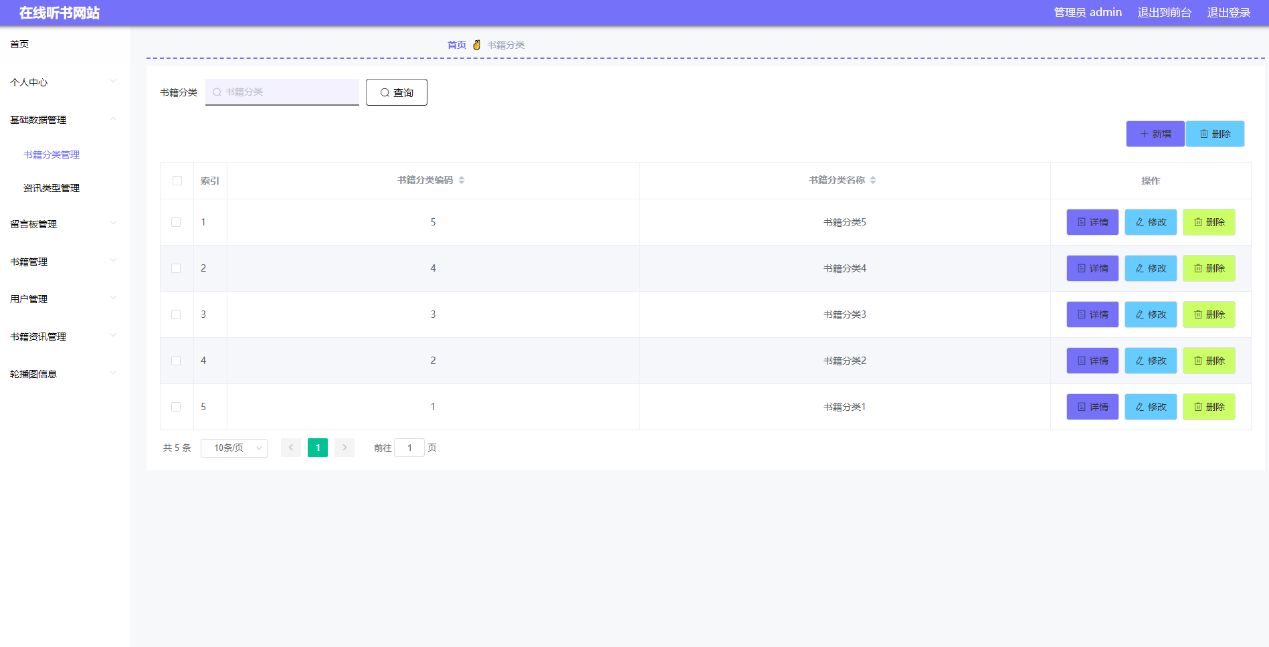The image size is (1269, 647).
Task: Collapse 基础数据管理 menu chevron
Action: point(113,119)
